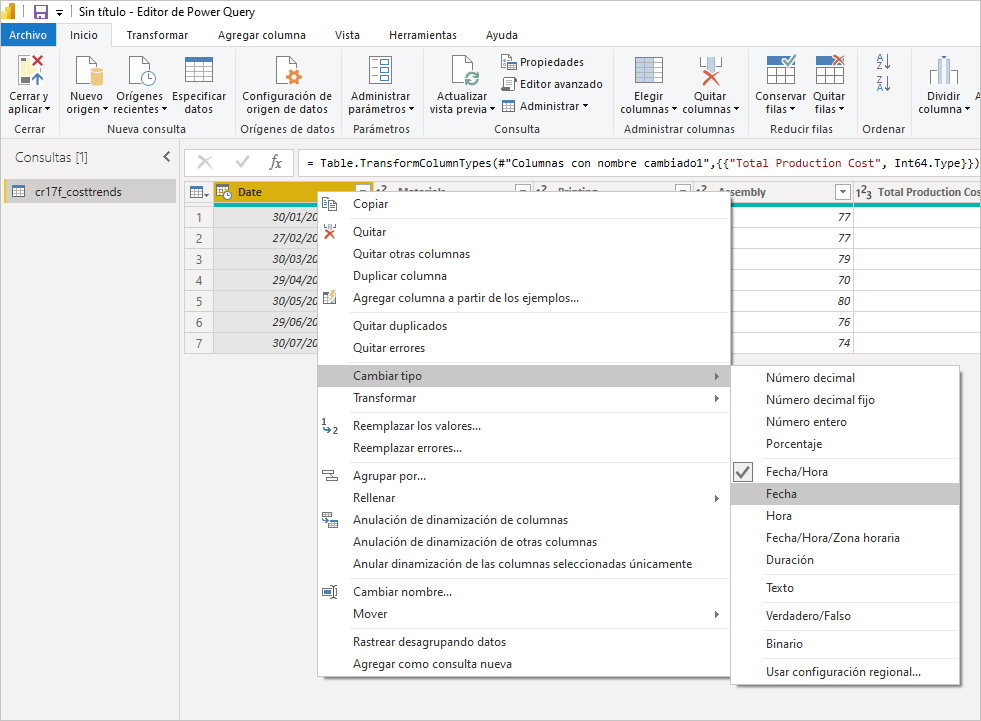Open the Ayuda tab
Image resolution: width=981 pixels, height=721 pixels.
[502, 35]
